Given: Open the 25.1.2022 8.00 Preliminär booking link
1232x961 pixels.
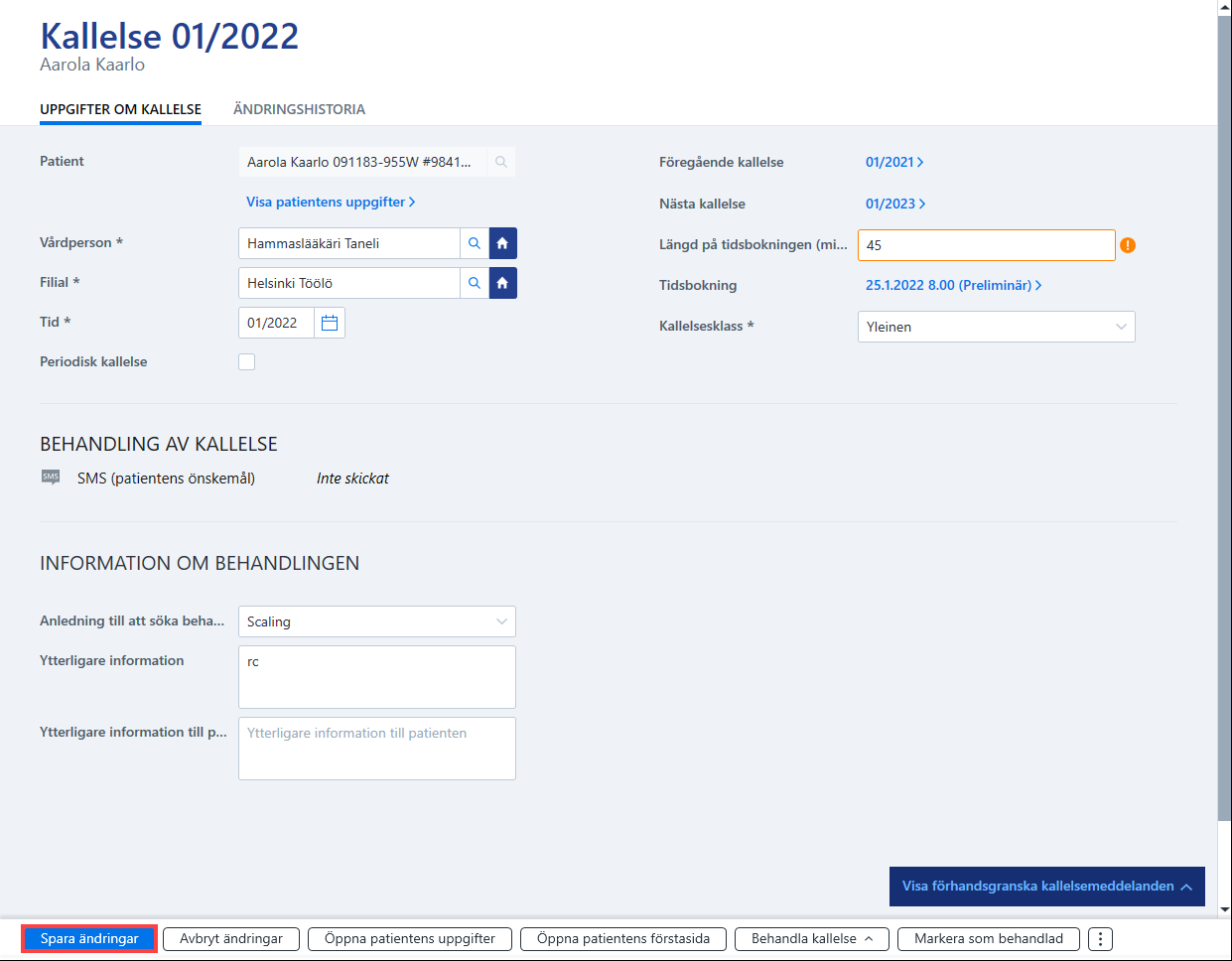Looking at the screenshot, I should 953,285.
